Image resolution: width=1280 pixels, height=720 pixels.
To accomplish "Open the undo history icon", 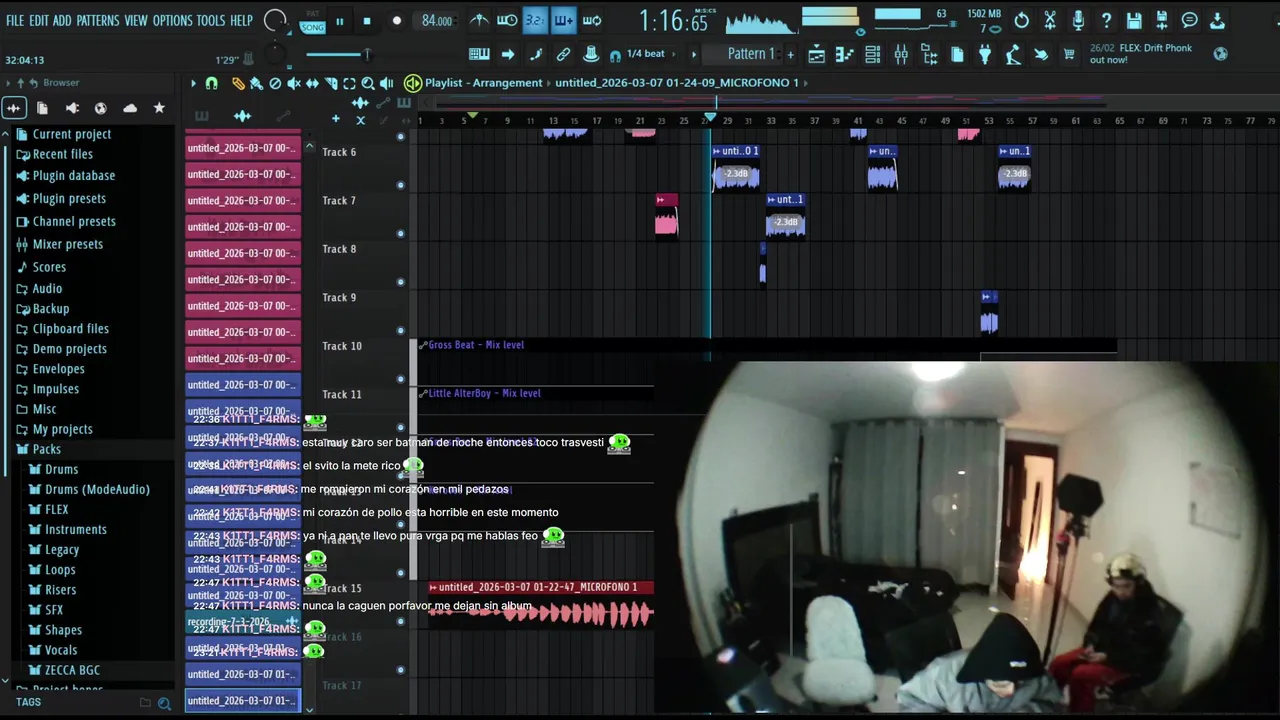I will (1022, 20).
